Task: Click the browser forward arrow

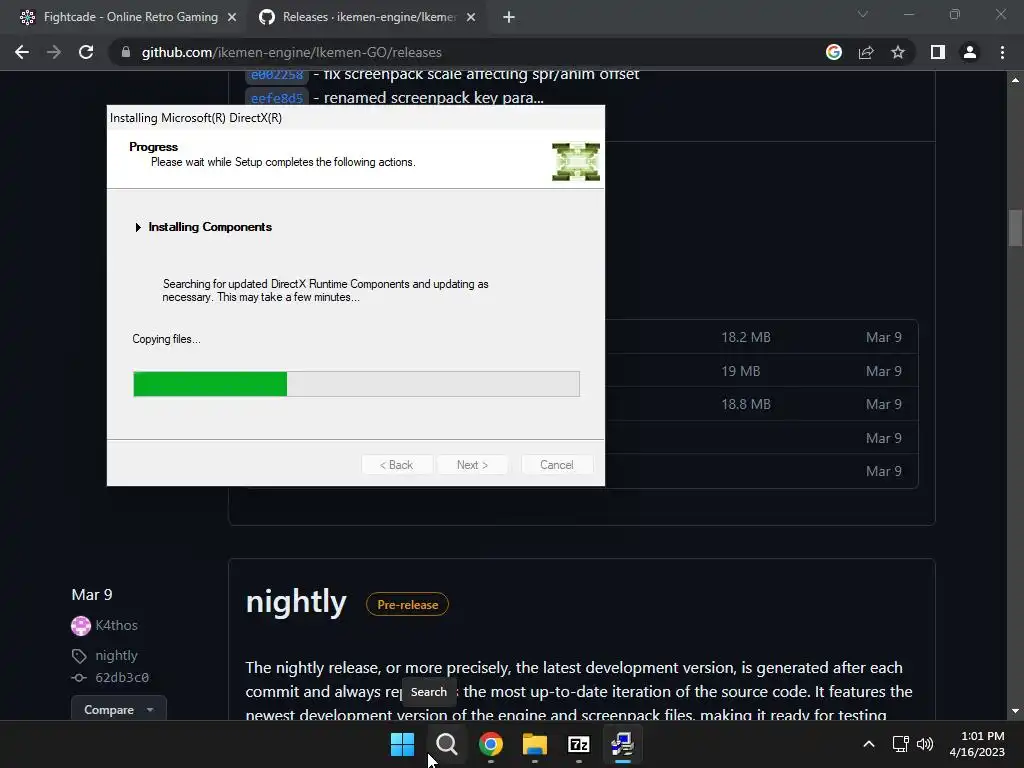Action: 54,52
